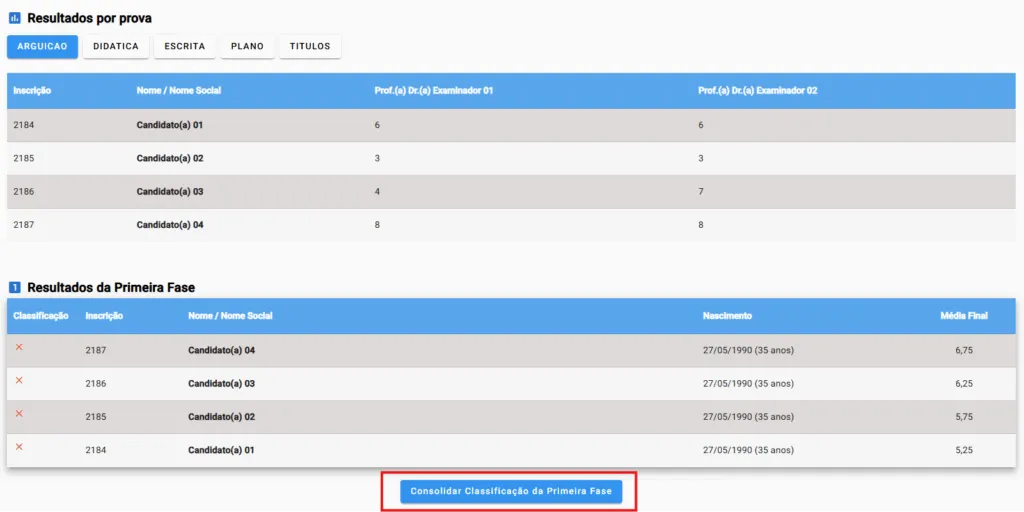
Task: Click Candidato(a) 03 name in the top table
Action: point(170,191)
